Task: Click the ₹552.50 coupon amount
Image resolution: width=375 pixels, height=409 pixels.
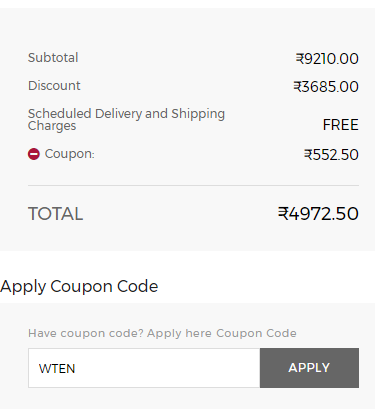Action: point(331,155)
